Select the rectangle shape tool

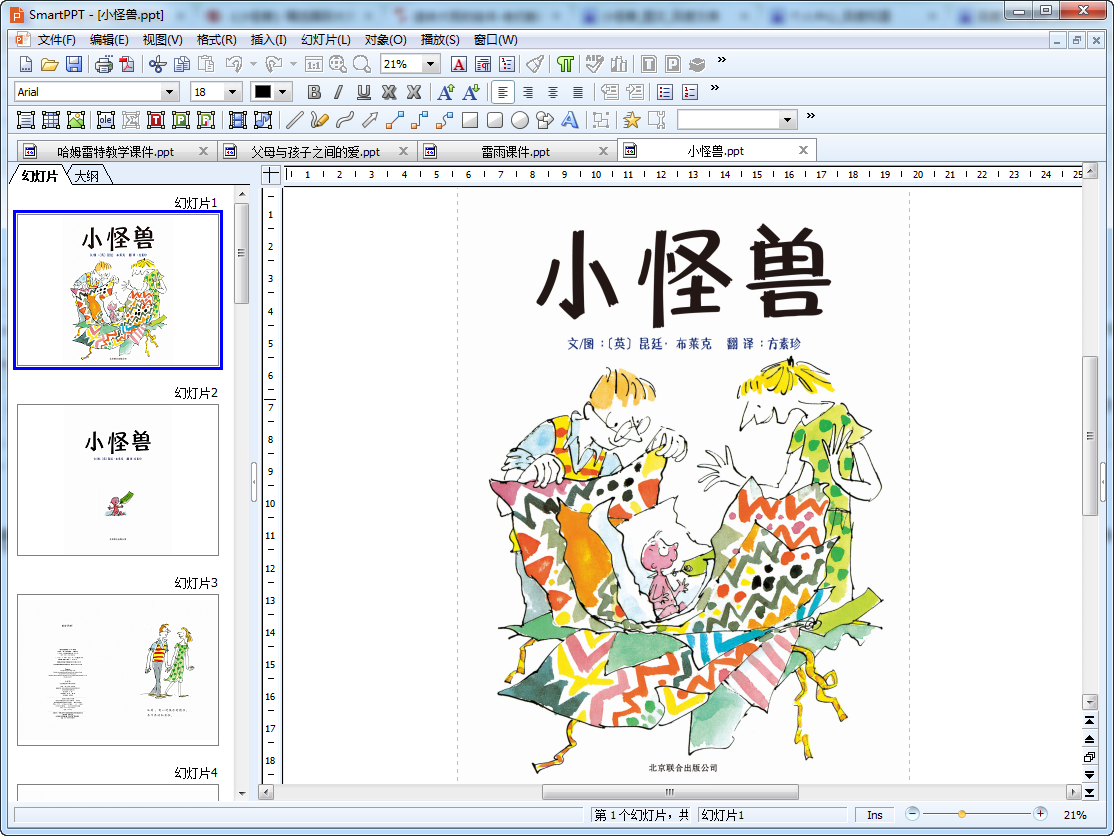point(470,120)
